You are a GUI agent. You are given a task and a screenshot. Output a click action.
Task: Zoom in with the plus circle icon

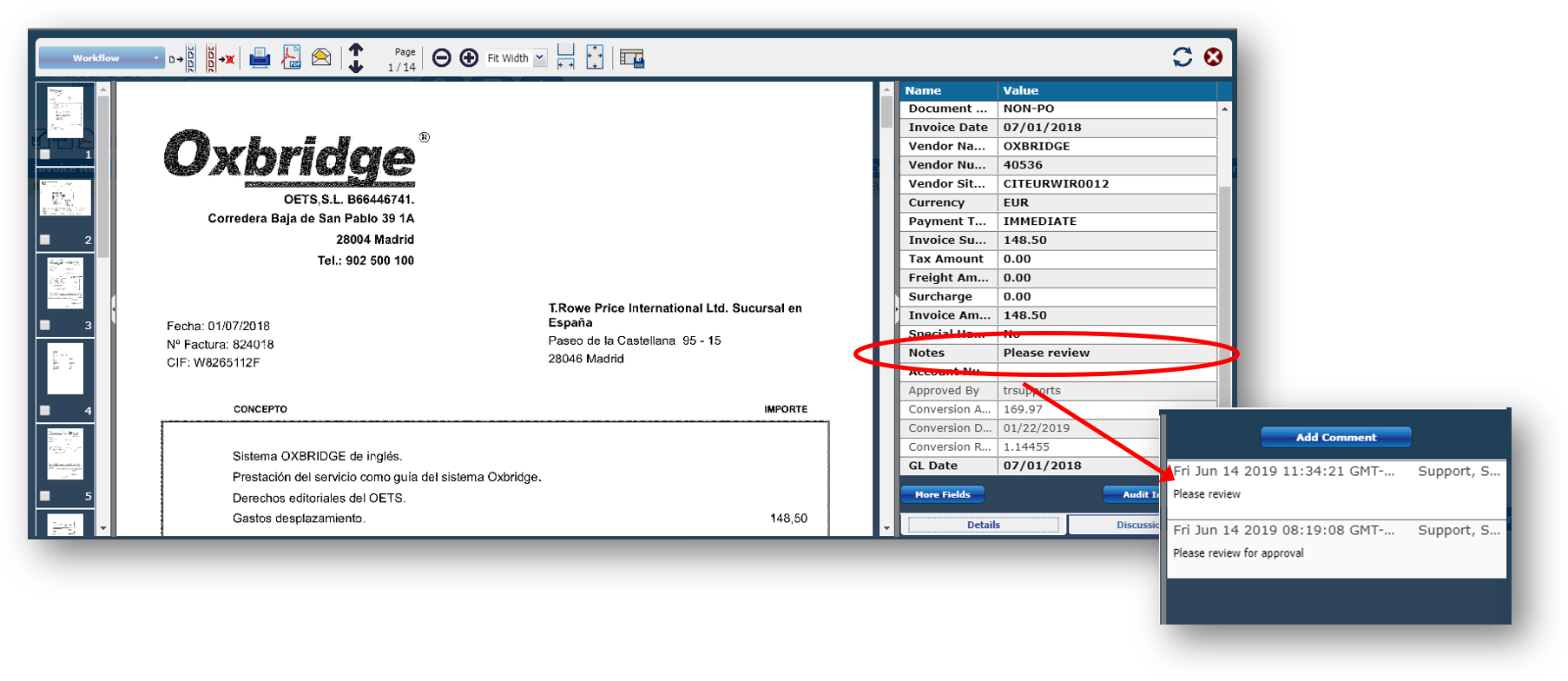[x=469, y=58]
